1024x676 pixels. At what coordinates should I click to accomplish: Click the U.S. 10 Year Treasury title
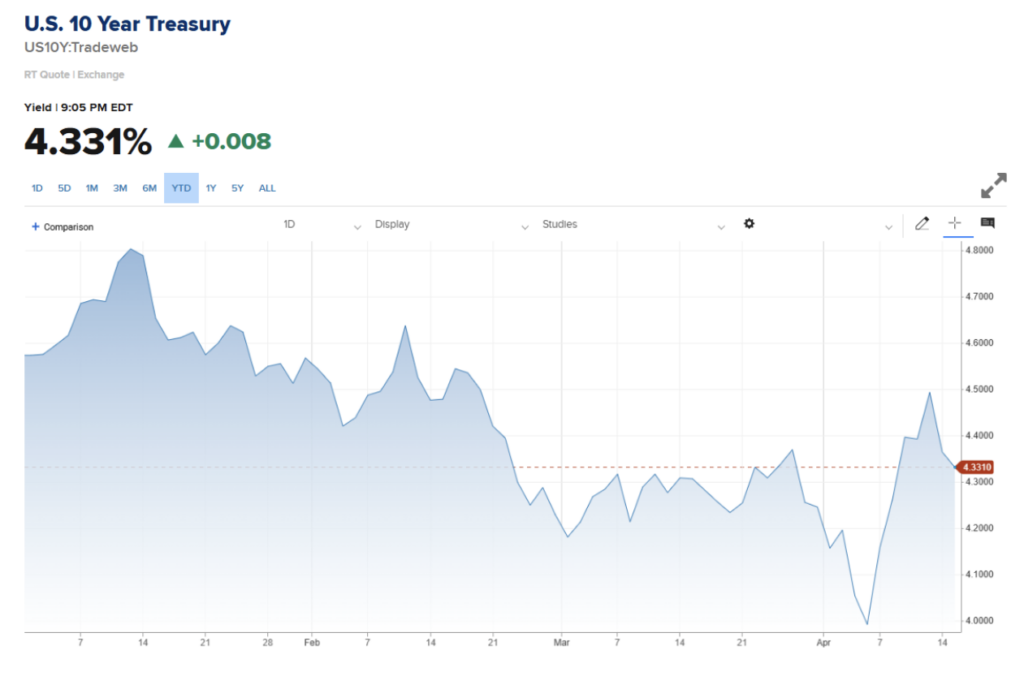pyautogui.click(x=127, y=24)
